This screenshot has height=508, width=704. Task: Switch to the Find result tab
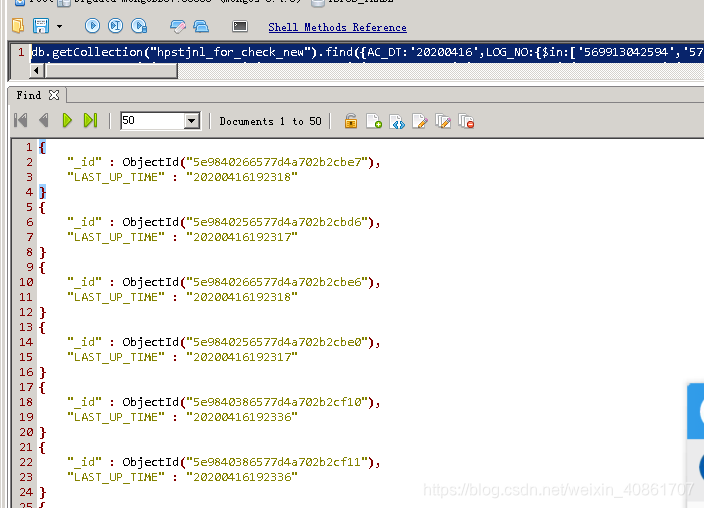(x=29, y=95)
